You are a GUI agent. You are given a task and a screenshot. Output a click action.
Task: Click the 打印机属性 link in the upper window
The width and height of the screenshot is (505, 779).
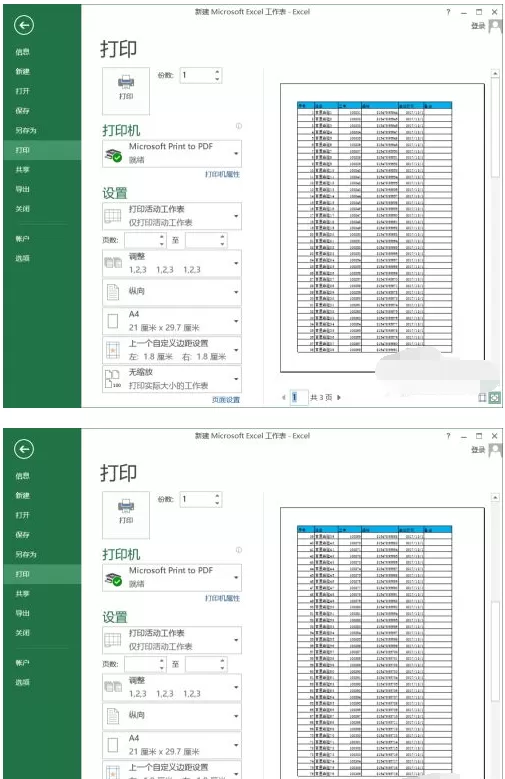point(222,174)
